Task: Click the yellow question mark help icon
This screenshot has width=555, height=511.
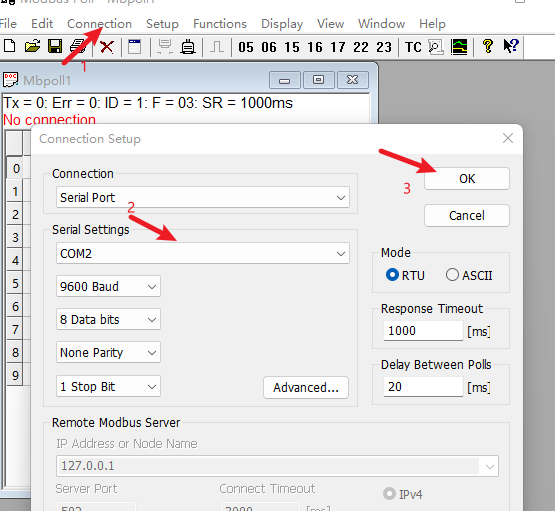Action: [488, 46]
